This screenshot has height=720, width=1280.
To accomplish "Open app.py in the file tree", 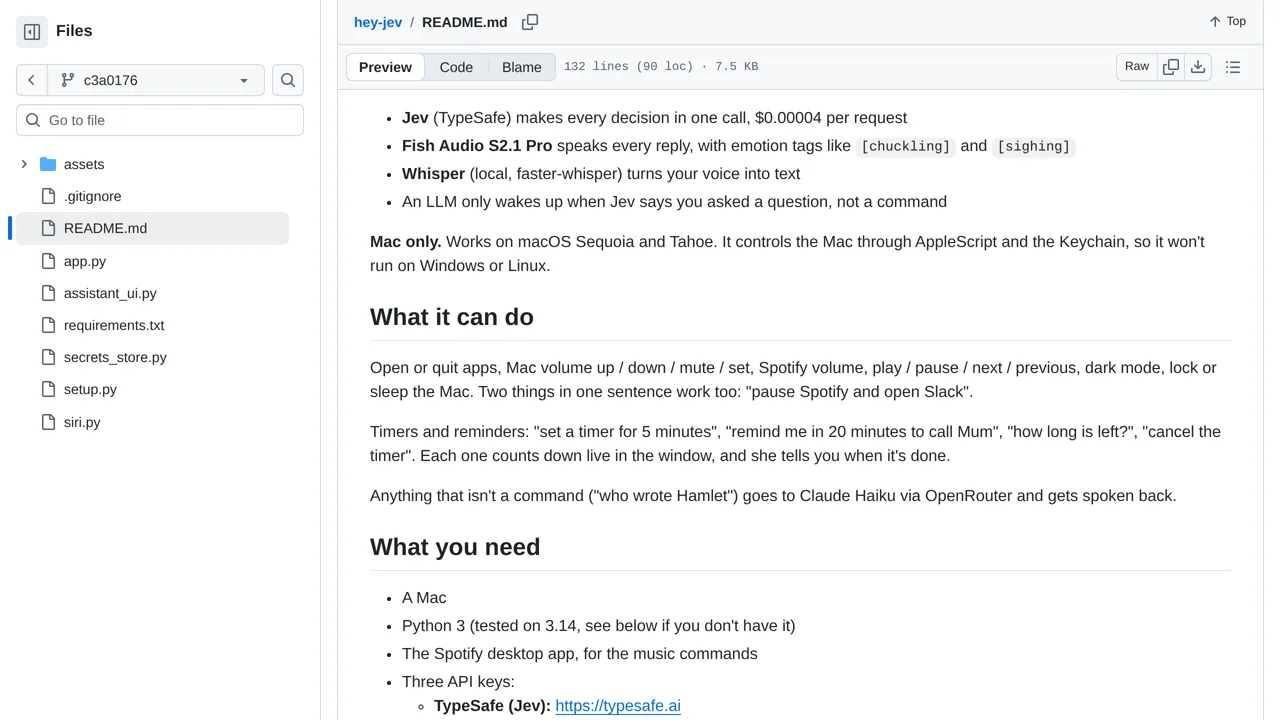I will pyautogui.click(x=85, y=261).
